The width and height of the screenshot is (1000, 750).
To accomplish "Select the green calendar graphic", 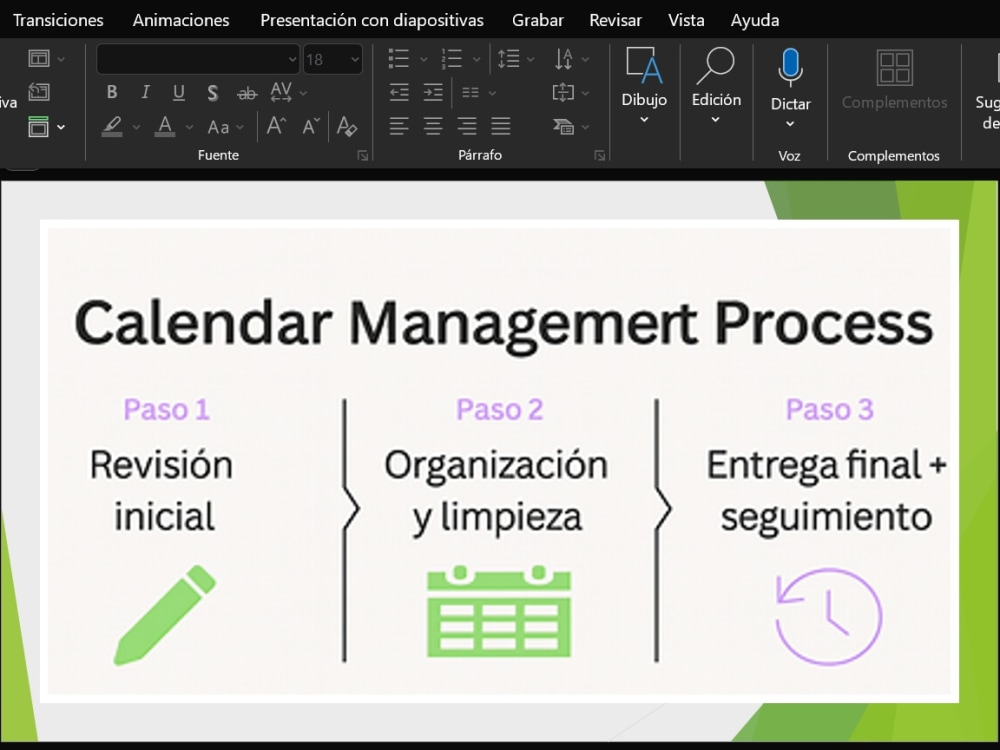I will [499, 612].
